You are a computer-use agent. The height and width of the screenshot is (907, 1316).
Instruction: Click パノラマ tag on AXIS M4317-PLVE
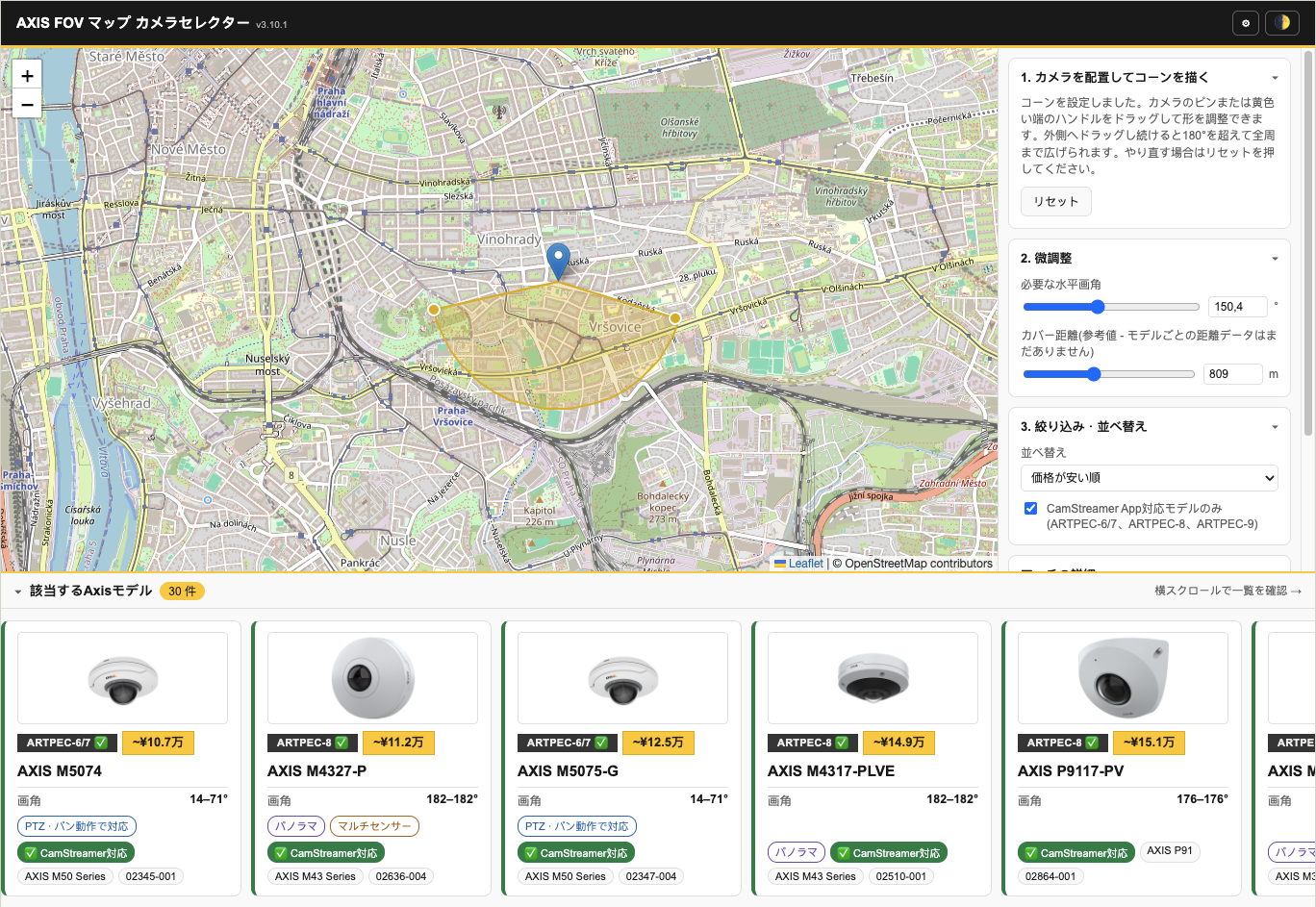[x=797, y=852]
